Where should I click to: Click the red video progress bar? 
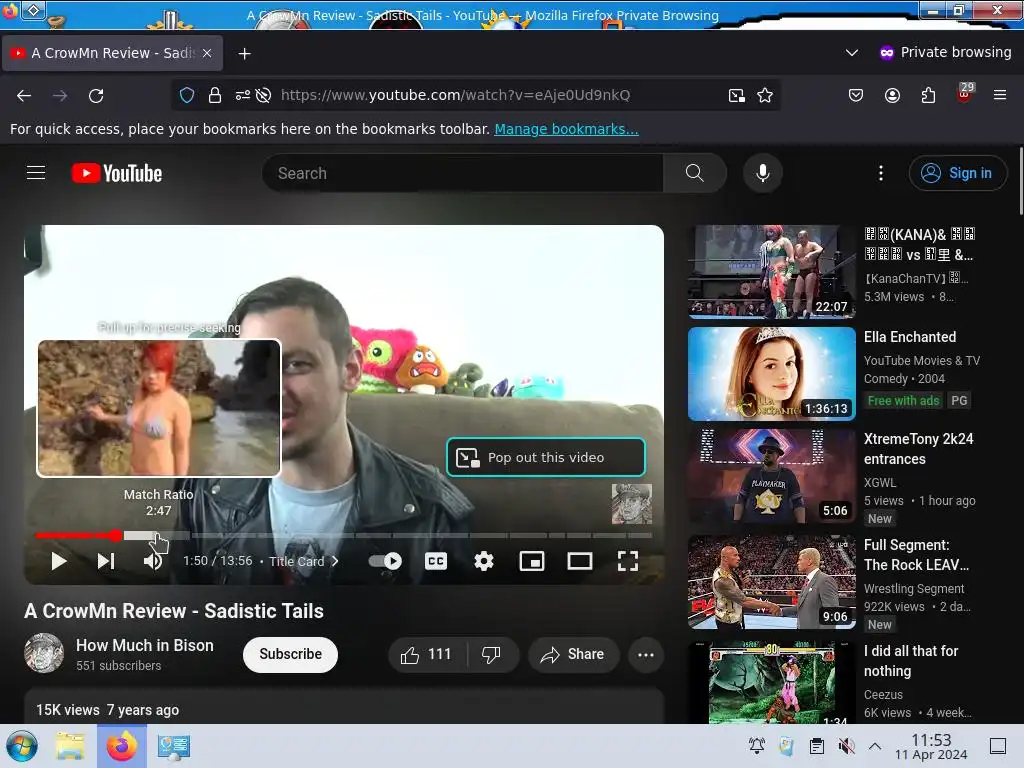(76, 536)
